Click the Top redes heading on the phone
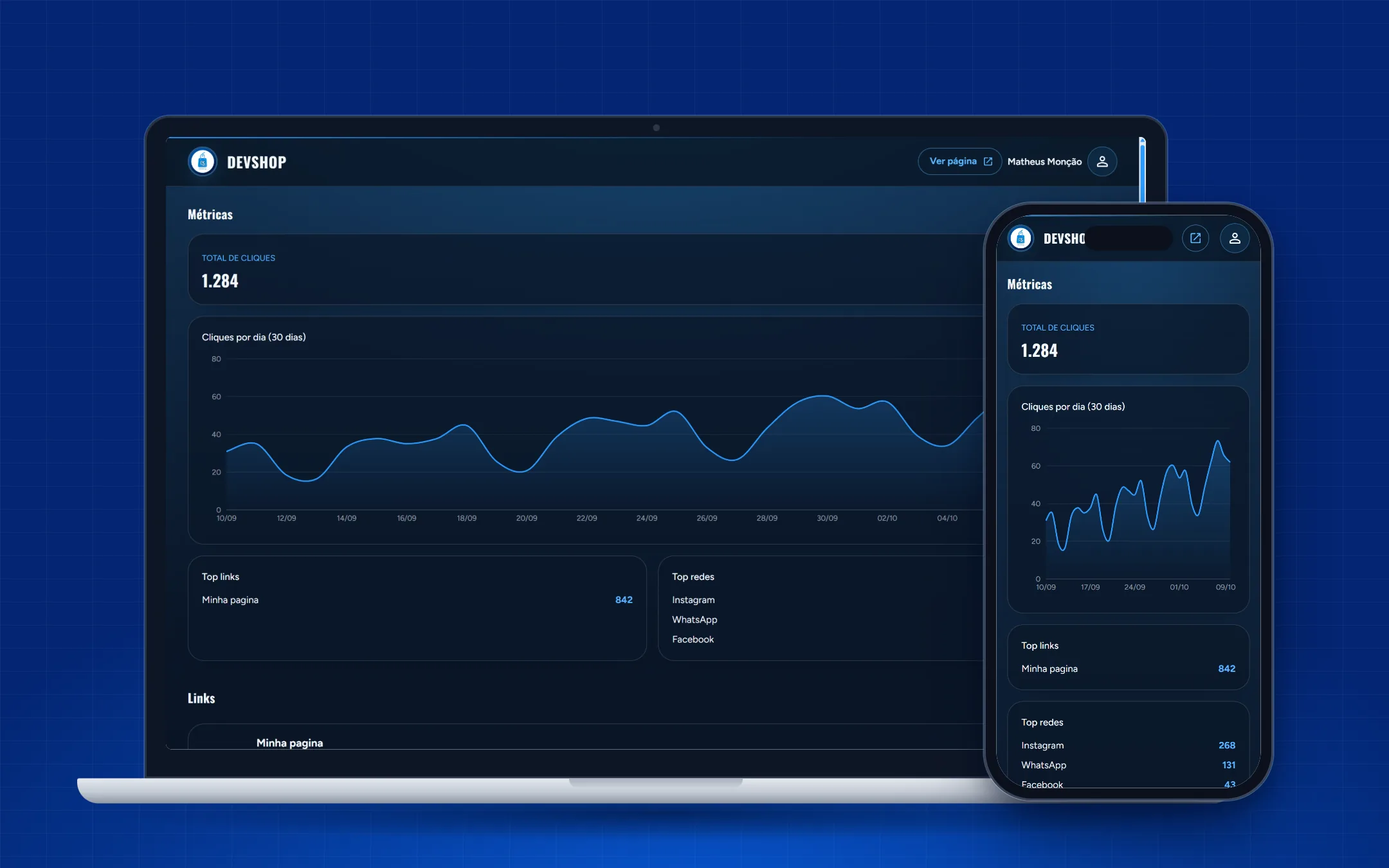 tap(1042, 723)
